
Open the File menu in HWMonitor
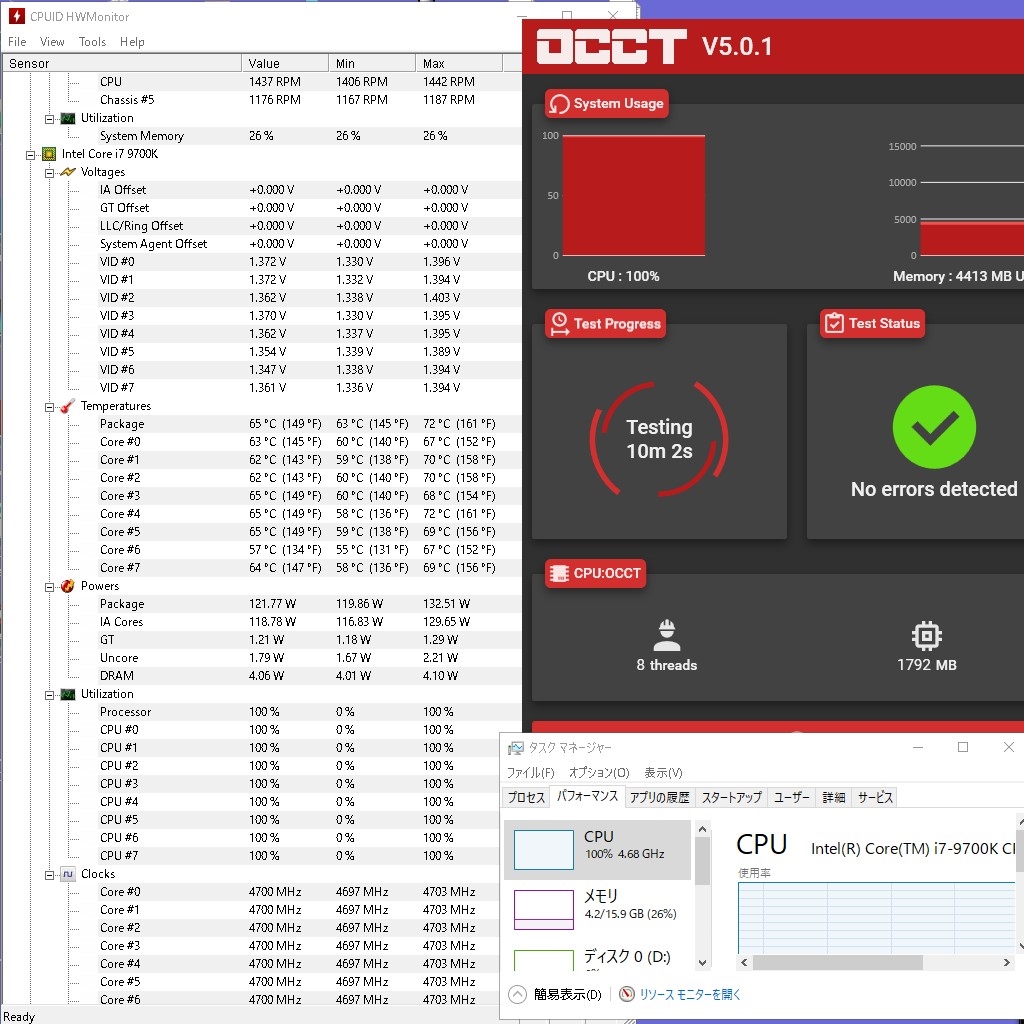[x=17, y=42]
